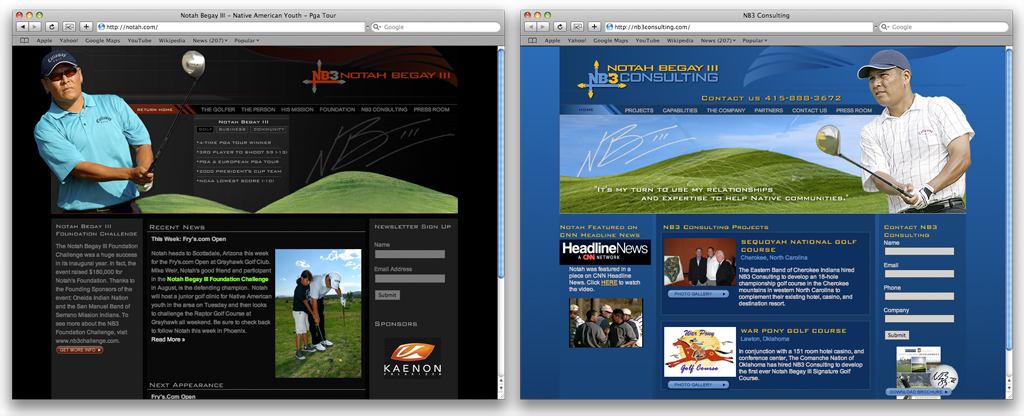Click Company field in consulting contact form
Viewport: 1024px width, 416px height.
(919, 319)
